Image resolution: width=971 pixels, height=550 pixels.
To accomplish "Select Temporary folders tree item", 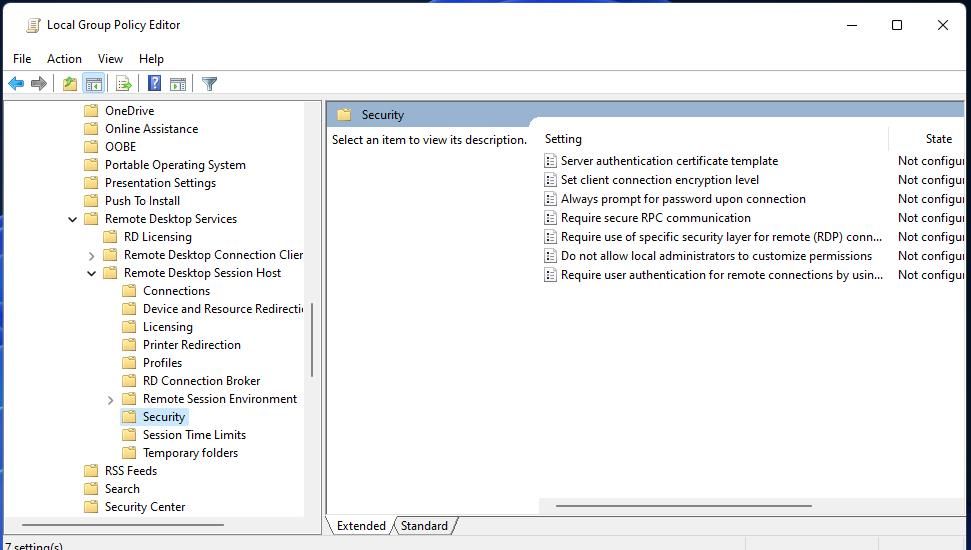I will point(190,453).
